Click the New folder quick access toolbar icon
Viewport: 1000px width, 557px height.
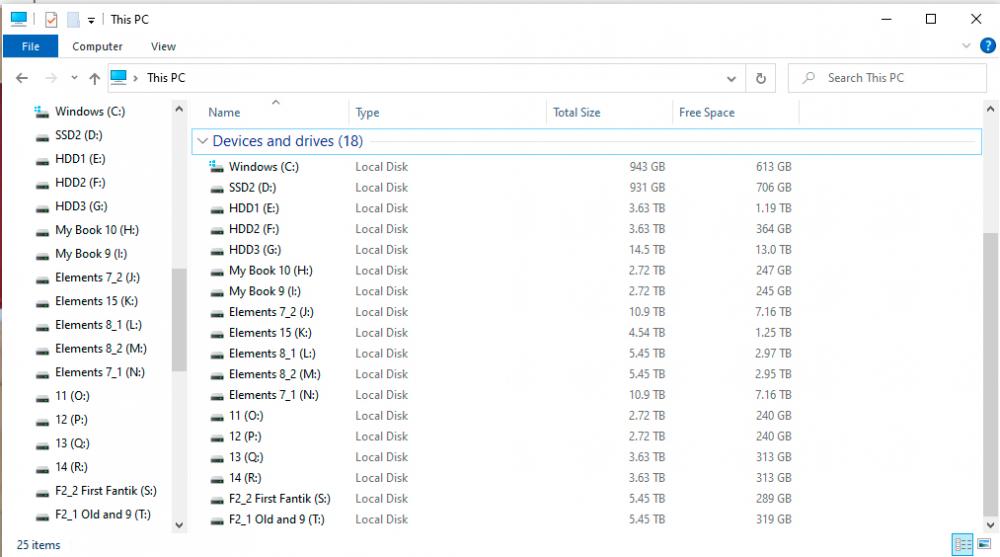pos(73,20)
